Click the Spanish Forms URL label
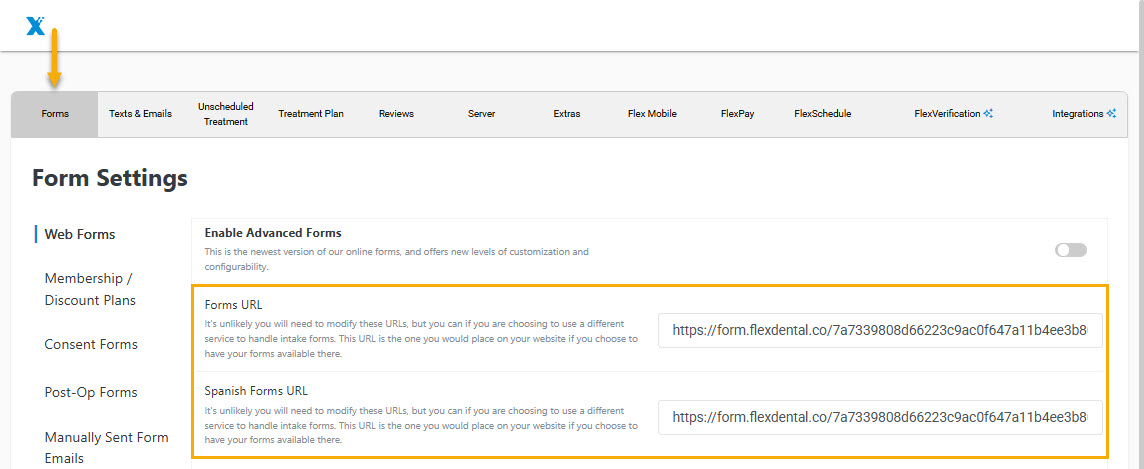Image resolution: width=1144 pixels, height=469 pixels. coord(256,390)
